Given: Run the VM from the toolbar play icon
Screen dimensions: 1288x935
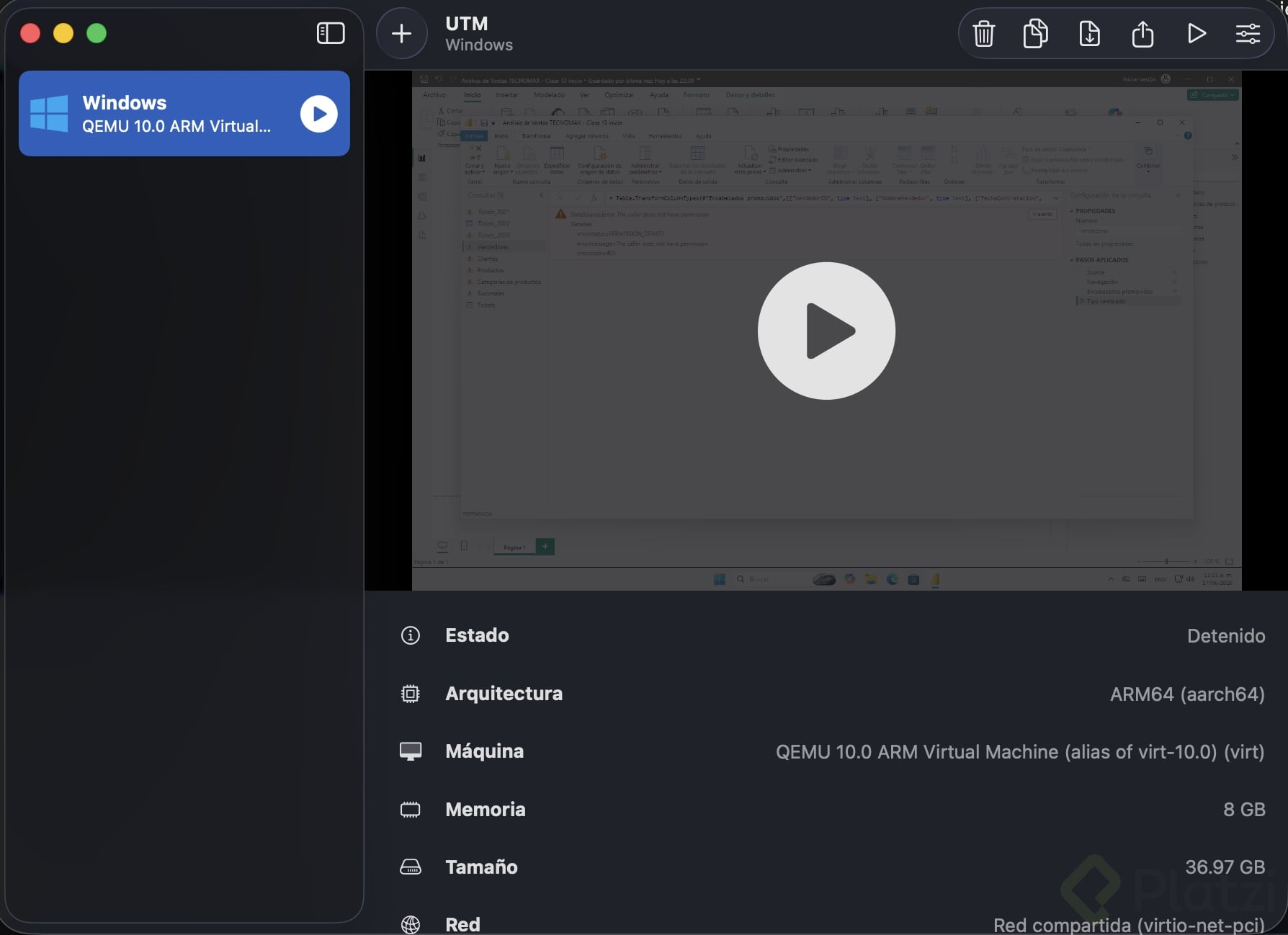Looking at the screenshot, I should point(1197,33).
